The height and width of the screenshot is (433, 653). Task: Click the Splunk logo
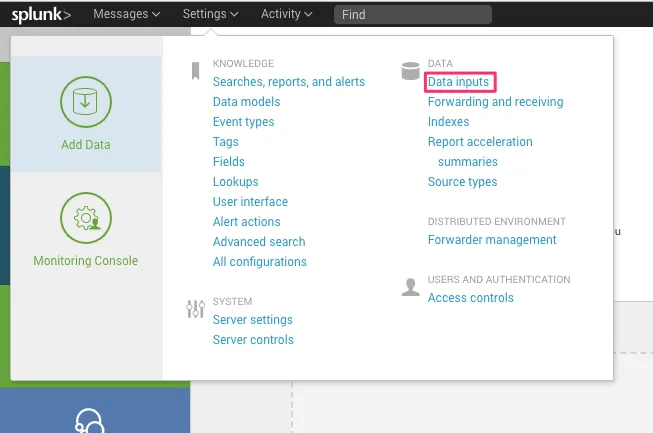(41, 15)
